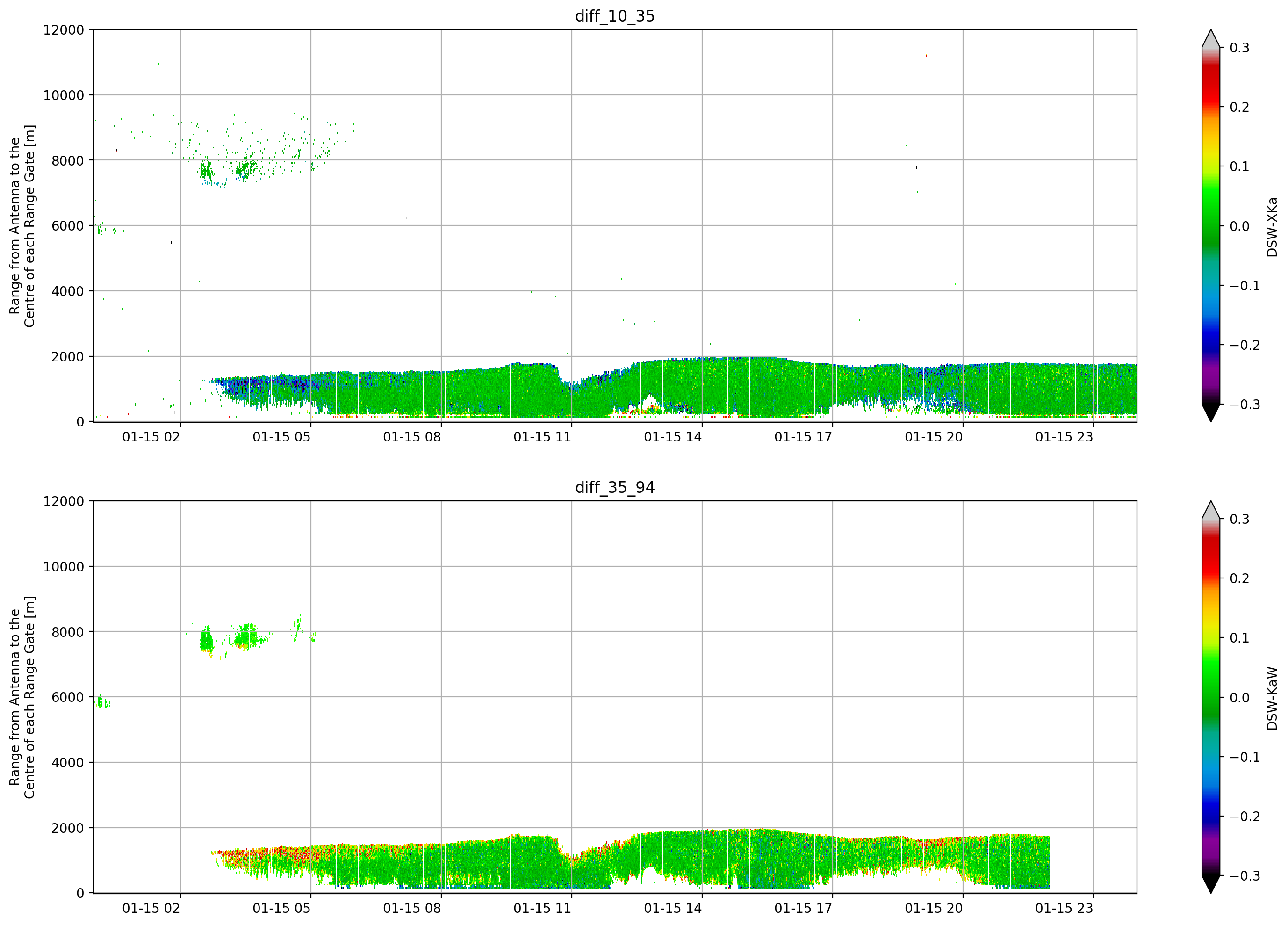Click the 8000 y-tick of diff_10_35
Viewport: 1288px width, 925px height.
(68, 161)
